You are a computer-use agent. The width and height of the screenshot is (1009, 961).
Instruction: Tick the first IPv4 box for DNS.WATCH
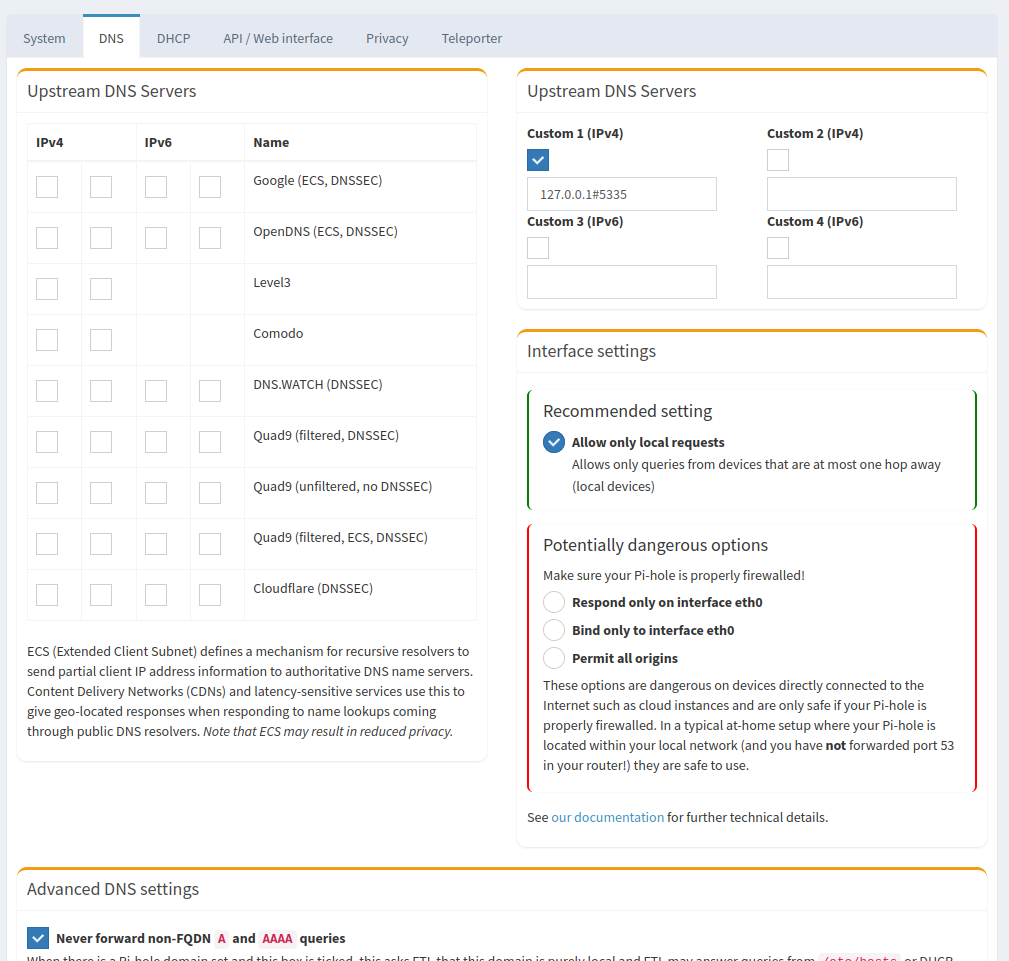tap(47, 391)
